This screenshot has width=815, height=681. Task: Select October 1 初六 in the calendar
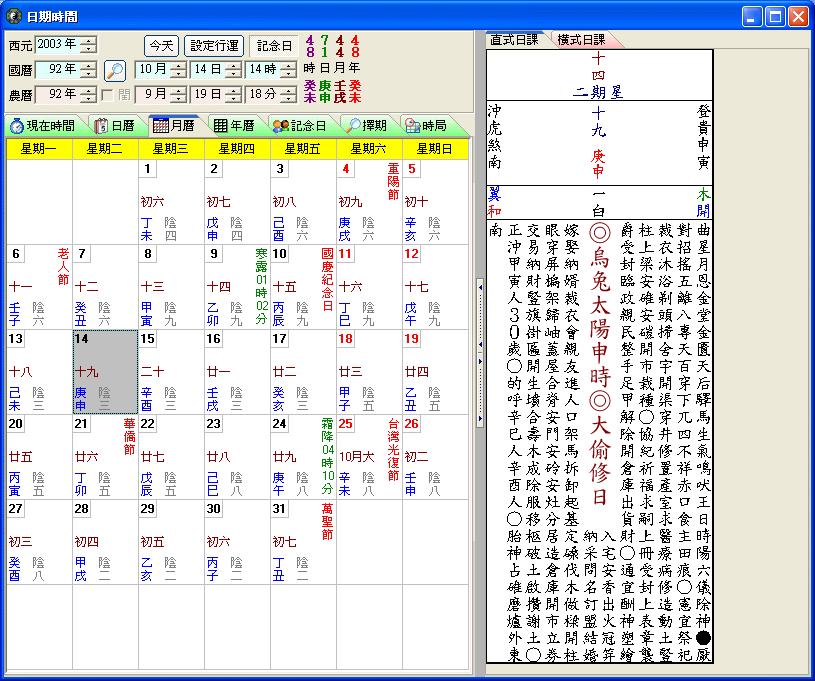point(171,202)
